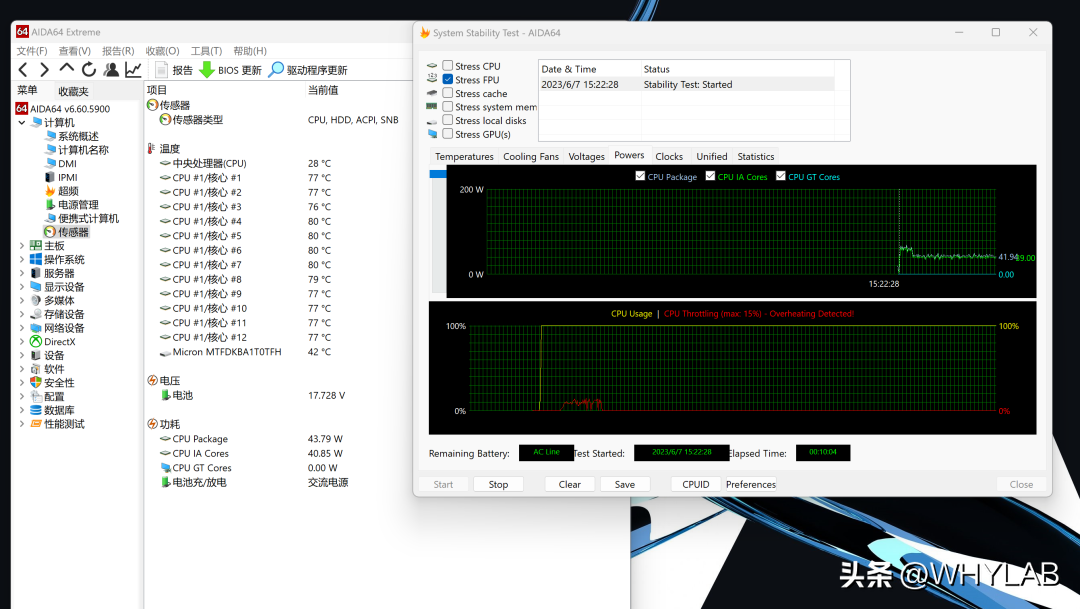Viewport: 1080px width, 609px height.
Task: Click the user profile icon in the toolbar
Action: click(x=111, y=70)
